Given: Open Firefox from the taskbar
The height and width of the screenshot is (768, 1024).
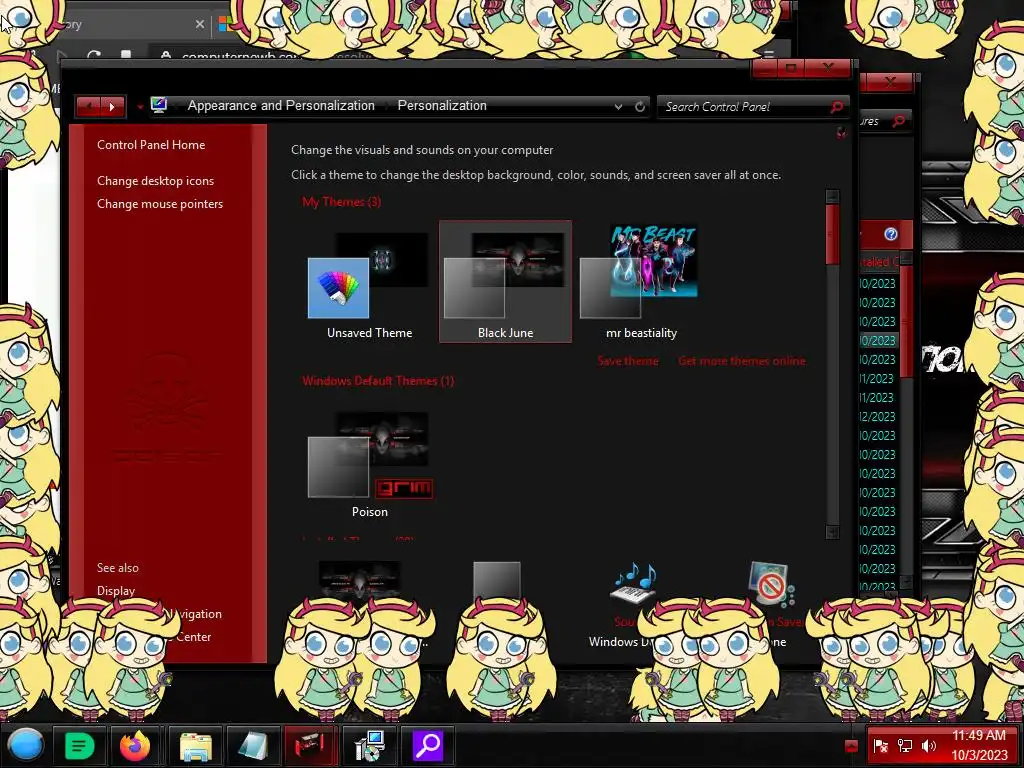Looking at the screenshot, I should point(135,745).
